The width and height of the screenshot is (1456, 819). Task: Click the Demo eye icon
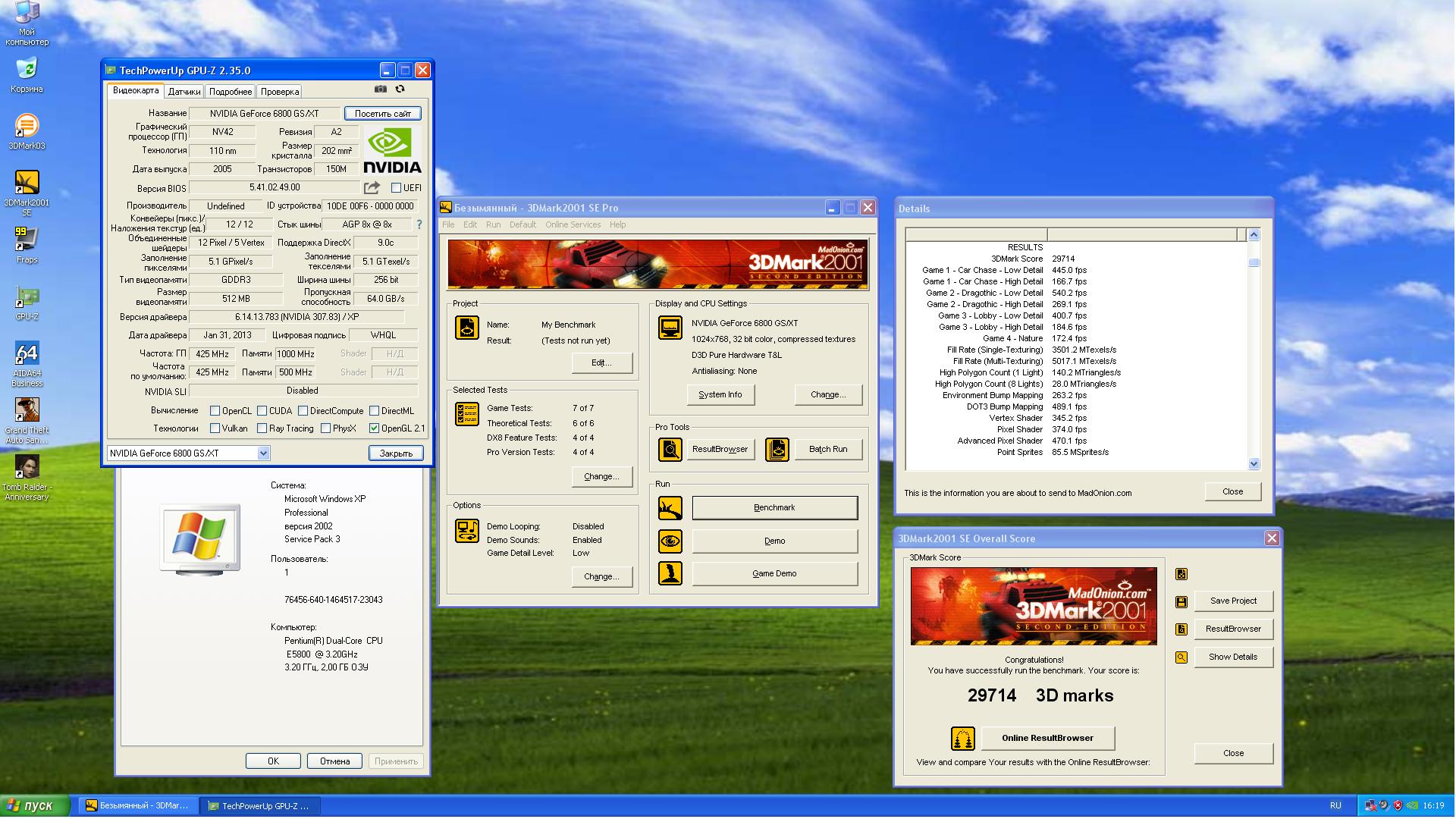pos(670,541)
